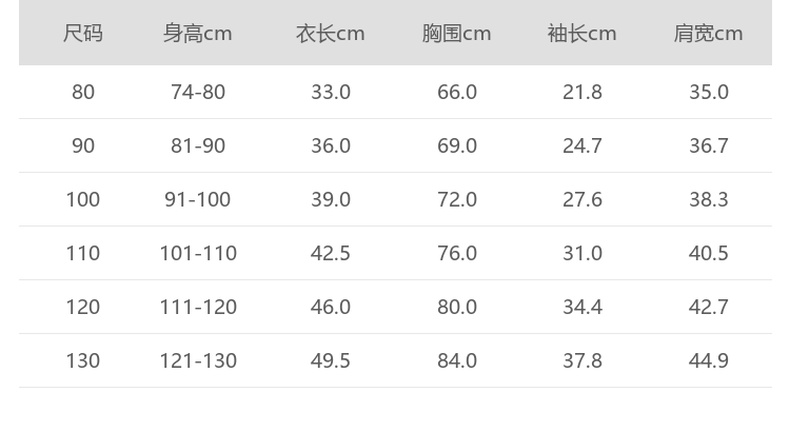The width and height of the screenshot is (790, 431).
Task: Select the size 120 cell
Action: (83, 307)
